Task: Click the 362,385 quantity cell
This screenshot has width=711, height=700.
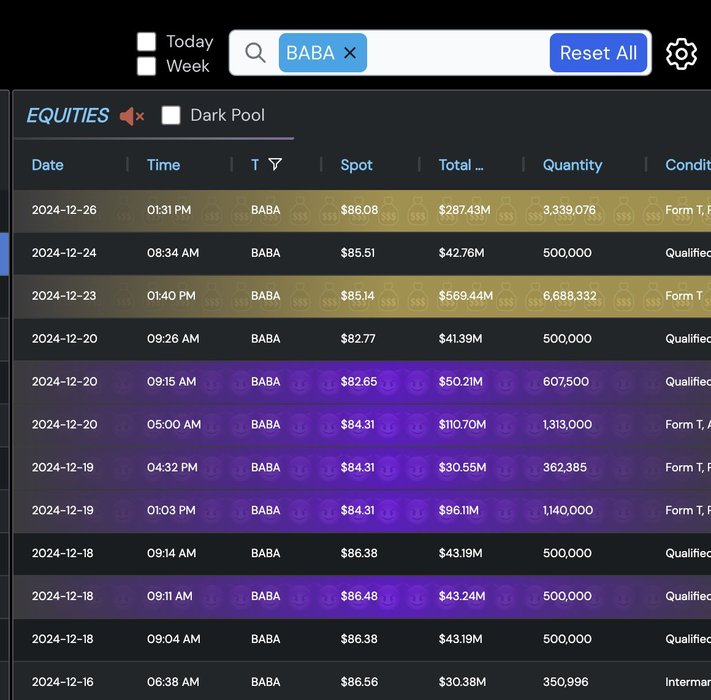Action: coord(565,467)
